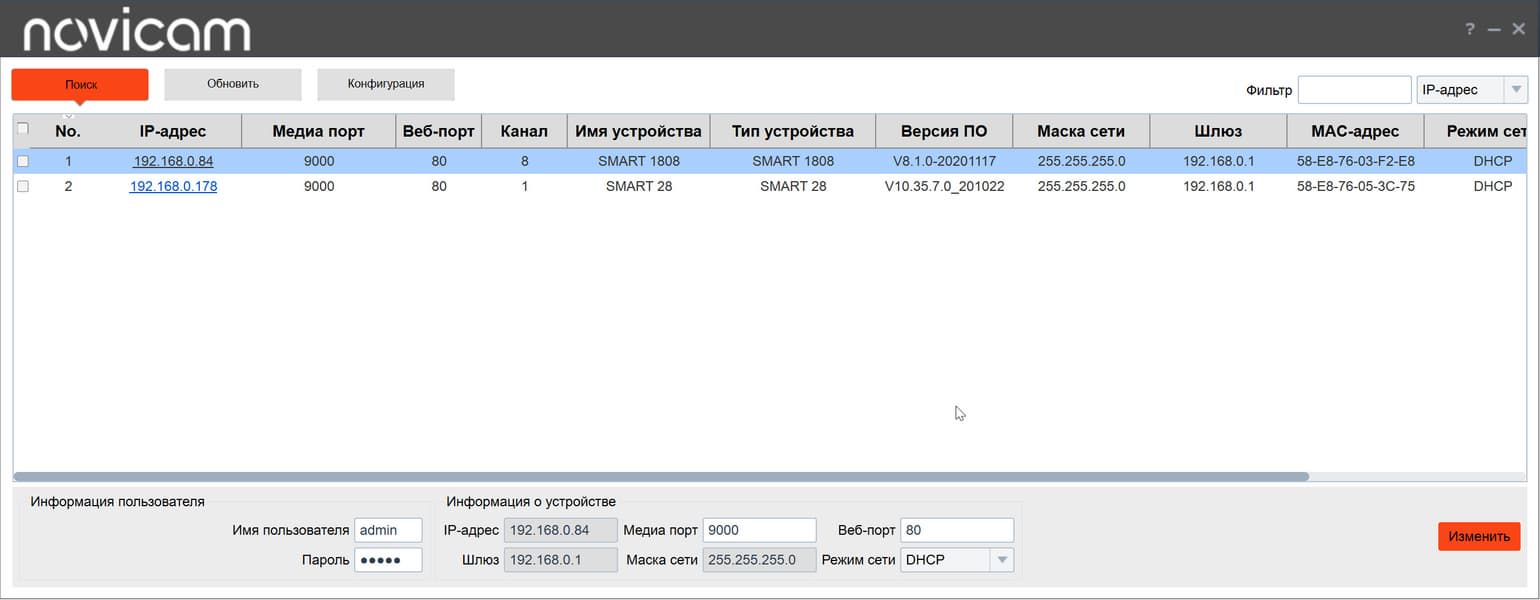Select firmware cell V8.1.0-20201117
Image resolution: width=1540 pixels, height=600 pixels.
click(944, 161)
